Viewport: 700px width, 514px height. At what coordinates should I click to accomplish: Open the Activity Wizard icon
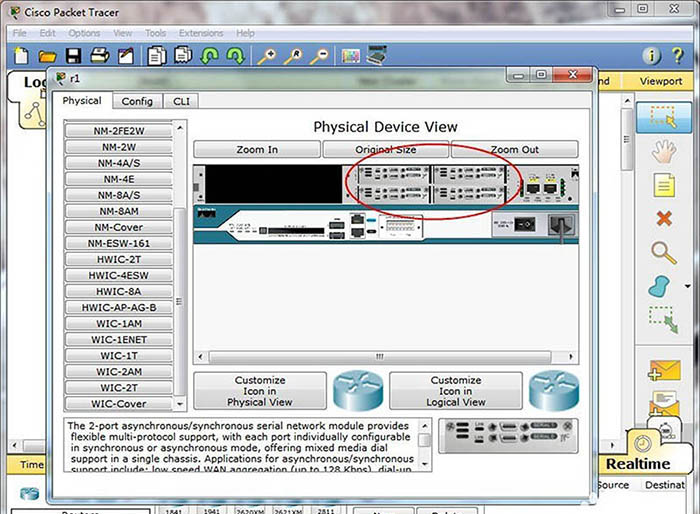pyautogui.click(x=126, y=56)
